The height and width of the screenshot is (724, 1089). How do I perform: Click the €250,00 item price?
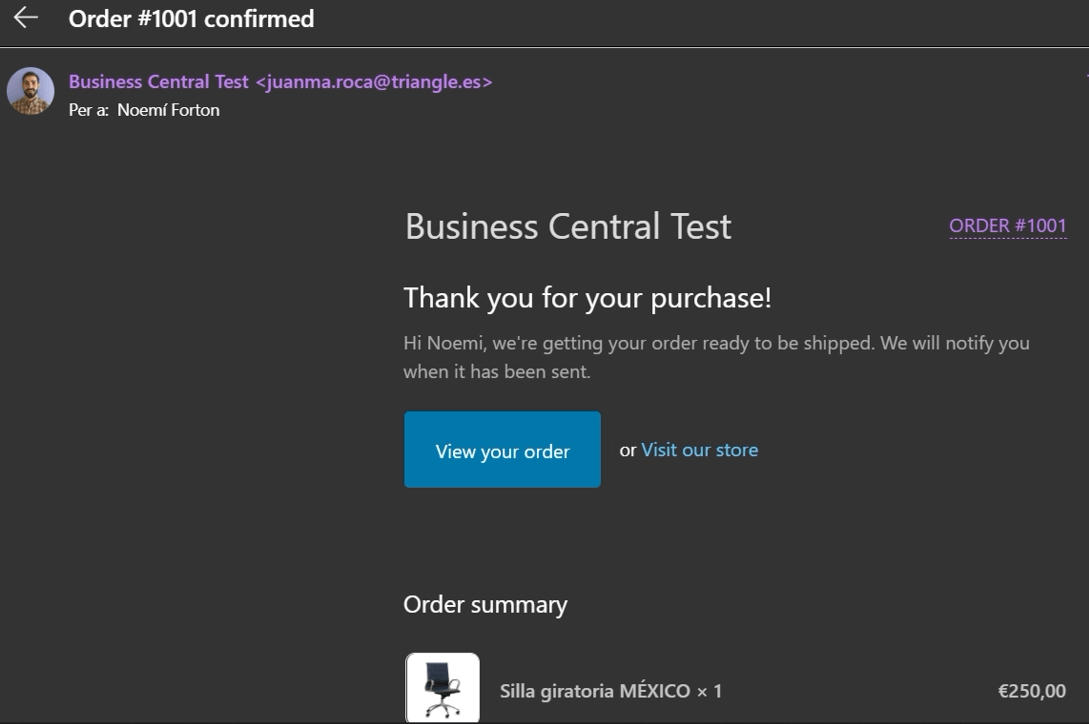pyautogui.click(x=1031, y=691)
